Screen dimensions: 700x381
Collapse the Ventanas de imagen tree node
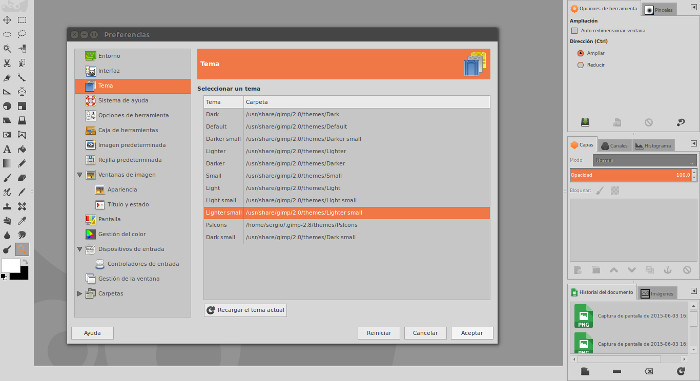coord(80,175)
